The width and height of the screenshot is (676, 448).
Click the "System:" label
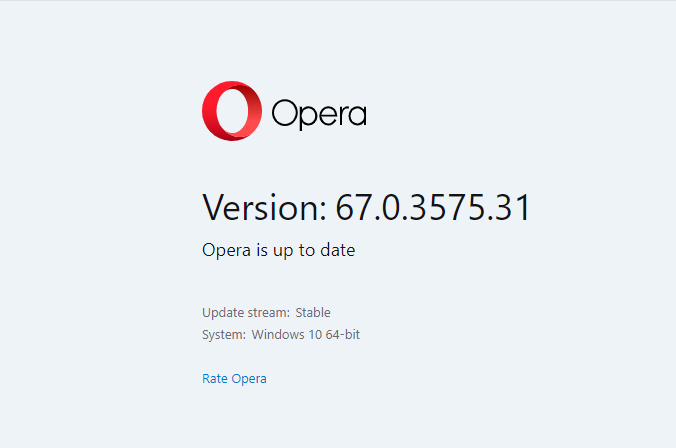224,334
